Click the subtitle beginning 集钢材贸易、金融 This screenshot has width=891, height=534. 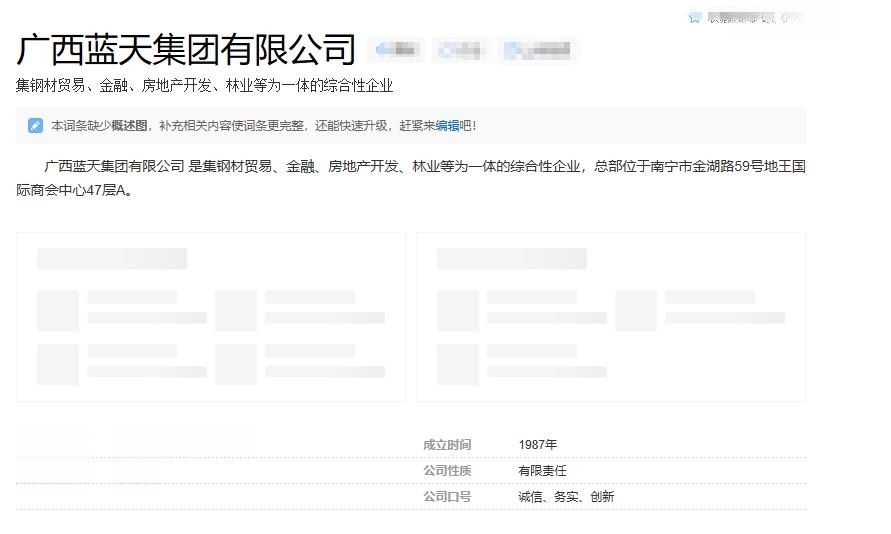click(205, 86)
